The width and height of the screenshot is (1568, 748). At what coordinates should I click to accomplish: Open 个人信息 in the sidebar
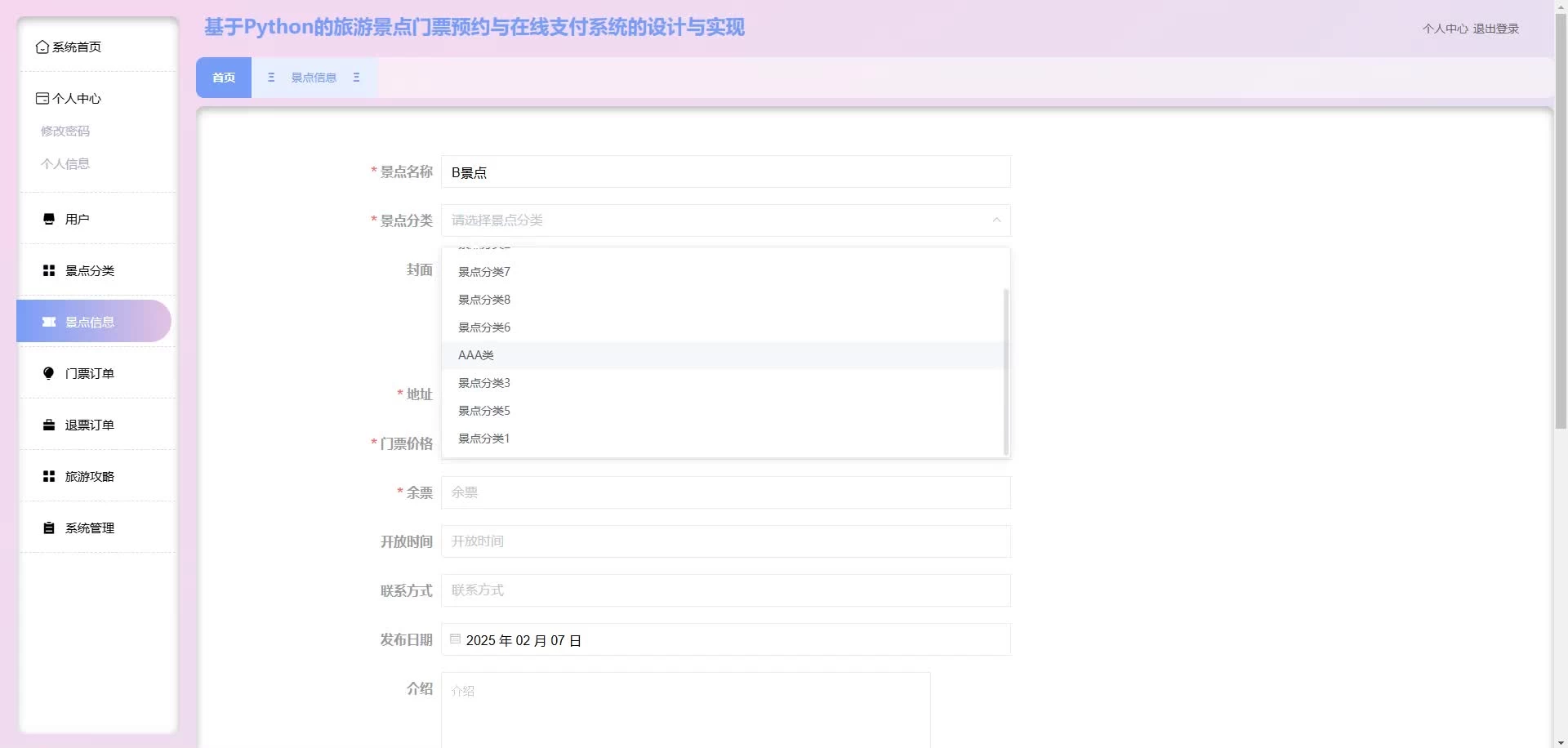click(x=65, y=163)
